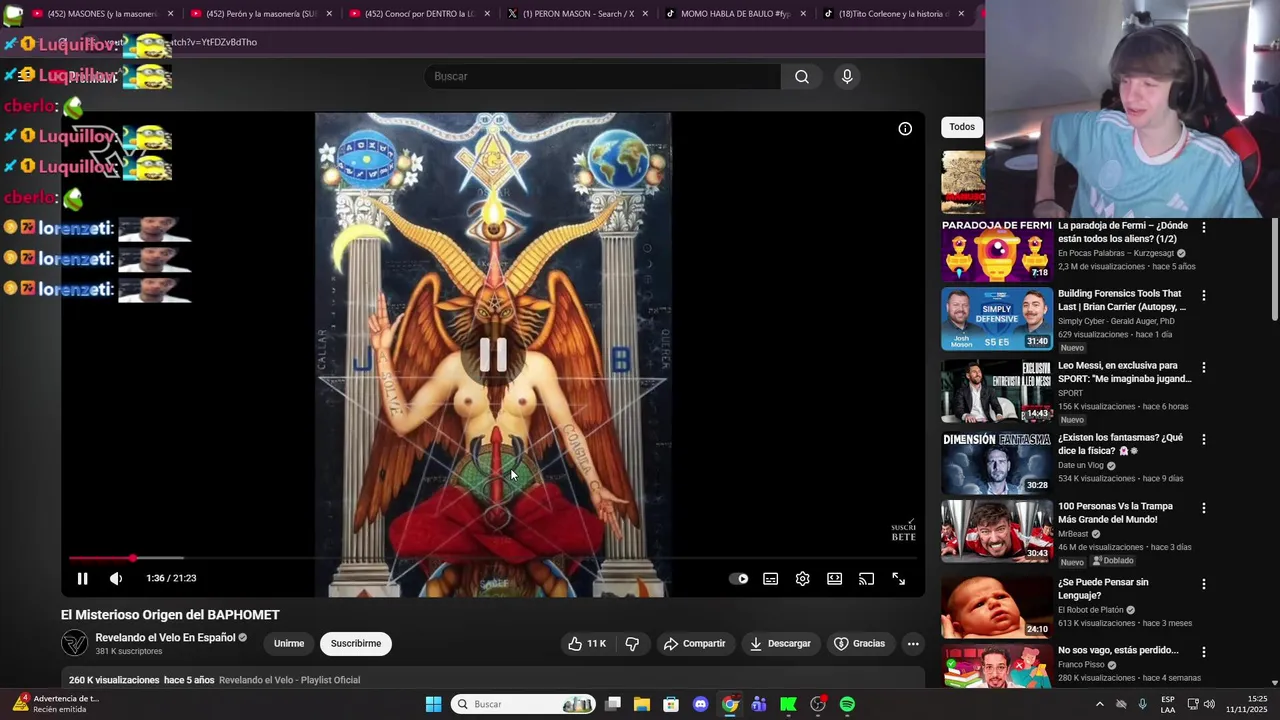1280x720 pixels.
Task: Open video settings gear in player
Action: pyautogui.click(x=803, y=578)
